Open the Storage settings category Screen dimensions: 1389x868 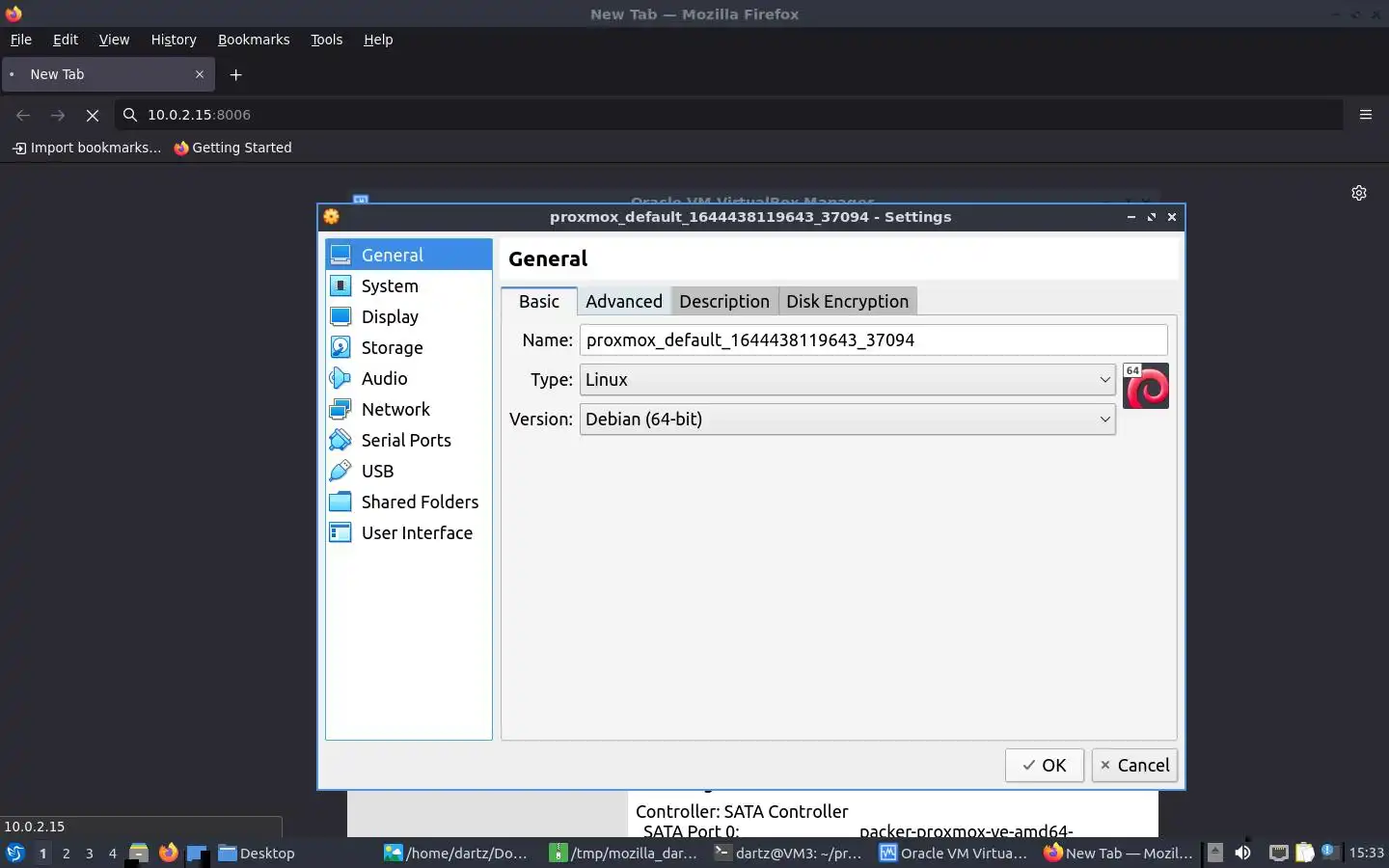(409, 347)
